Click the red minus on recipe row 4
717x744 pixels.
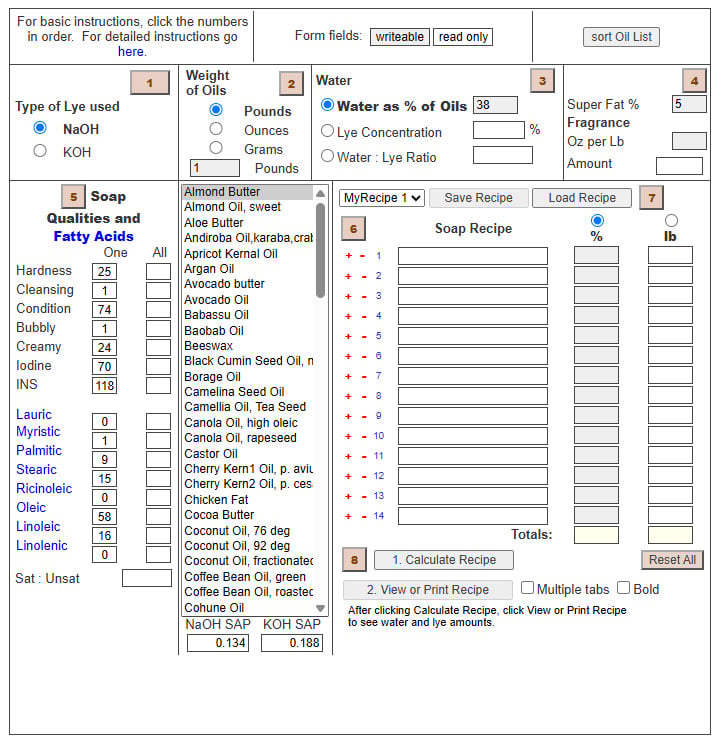[x=364, y=316]
